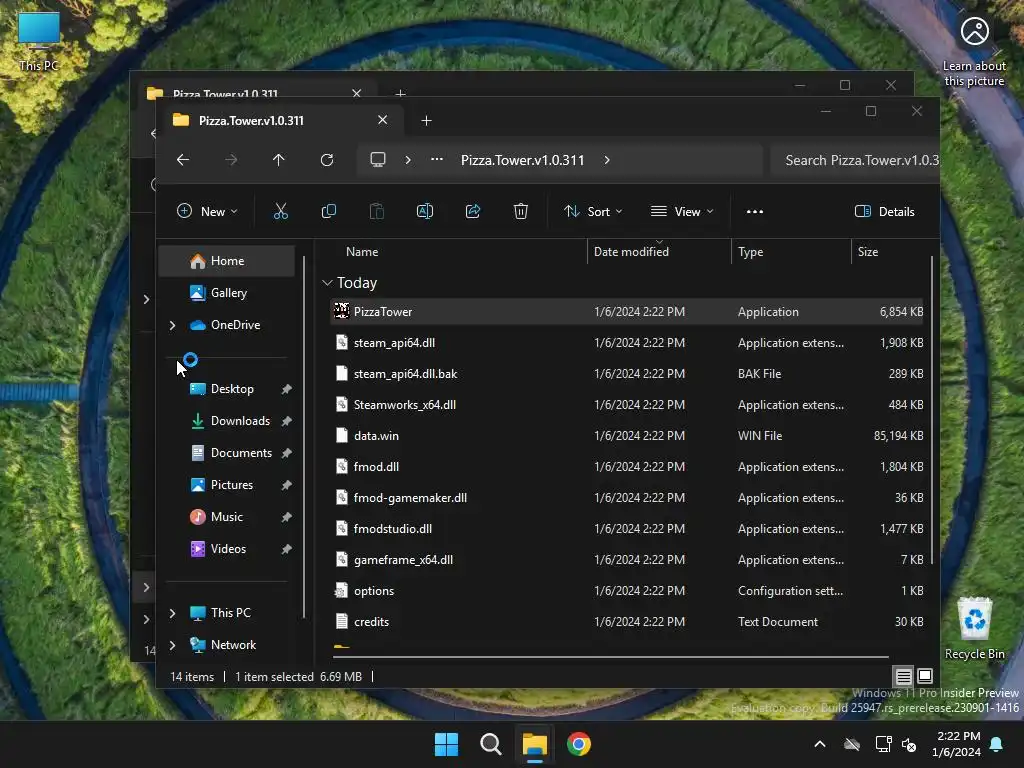The width and height of the screenshot is (1024, 768).
Task: Open the notification bell in system tray
Action: 997,744
